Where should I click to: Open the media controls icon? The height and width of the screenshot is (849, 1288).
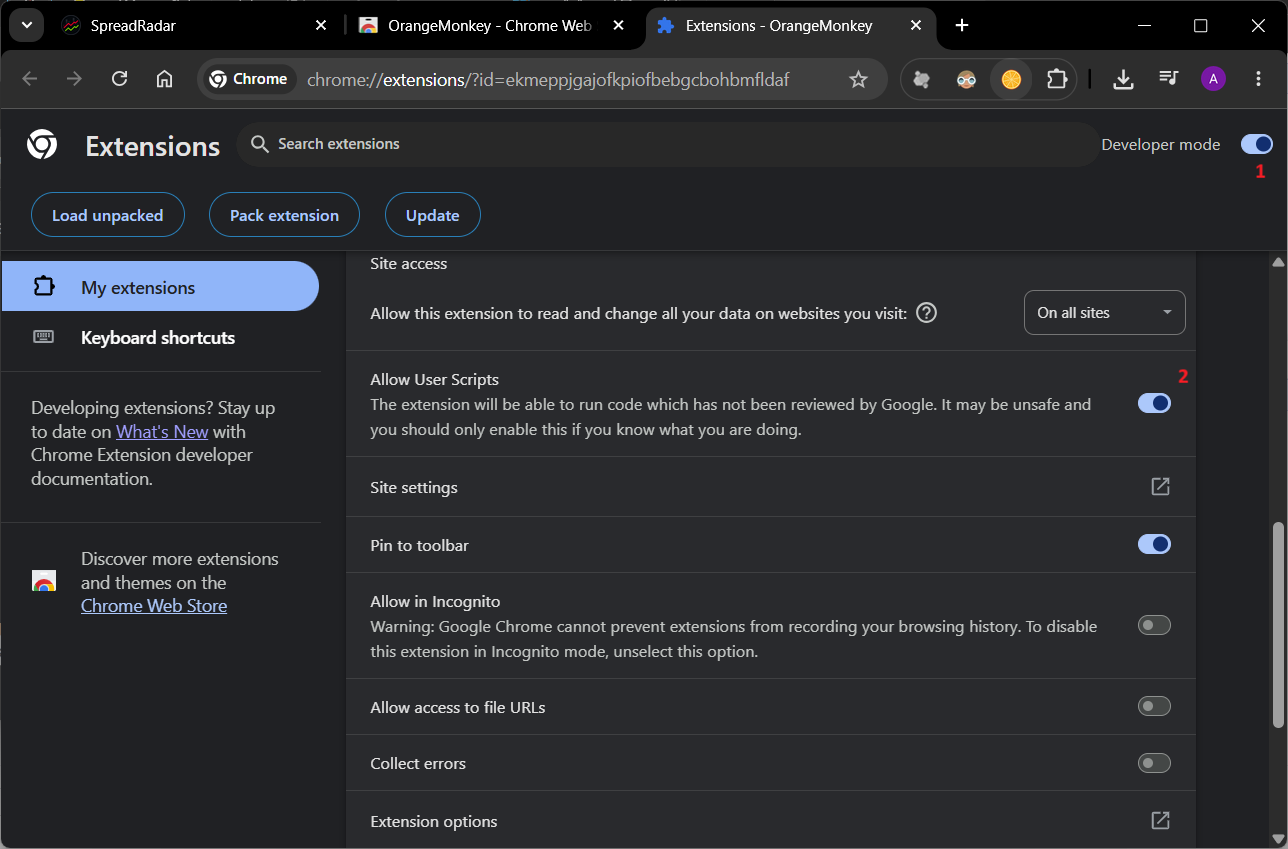pyautogui.click(x=1168, y=79)
